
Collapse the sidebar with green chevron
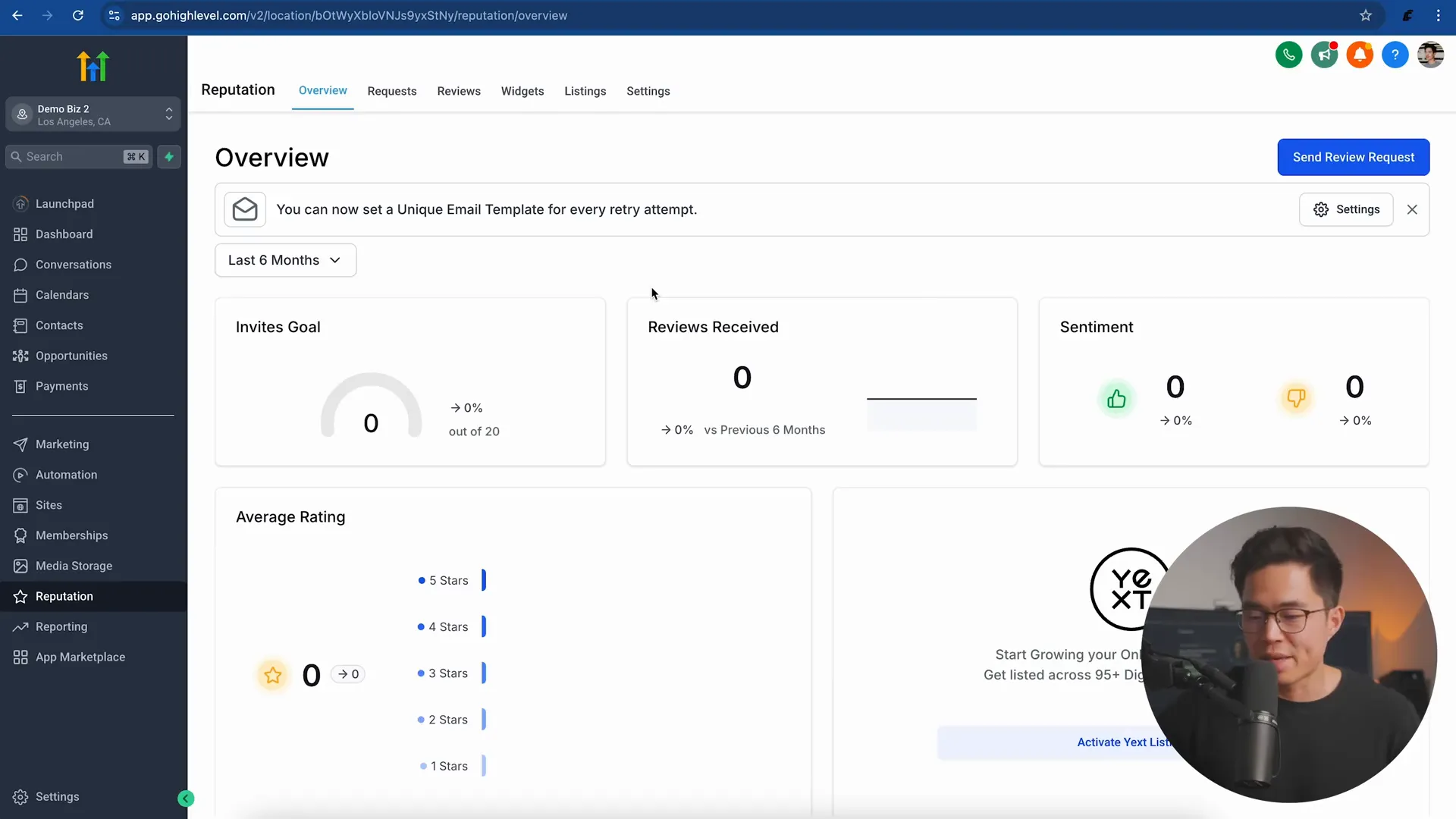(186, 798)
